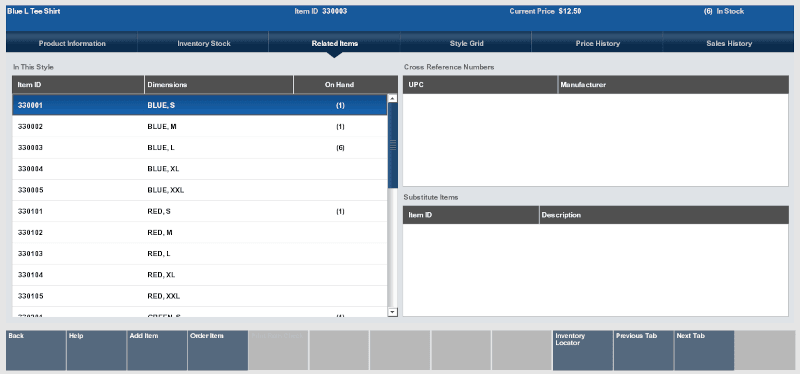
Task: Select item row 330004
Action: [x=200, y=169]
